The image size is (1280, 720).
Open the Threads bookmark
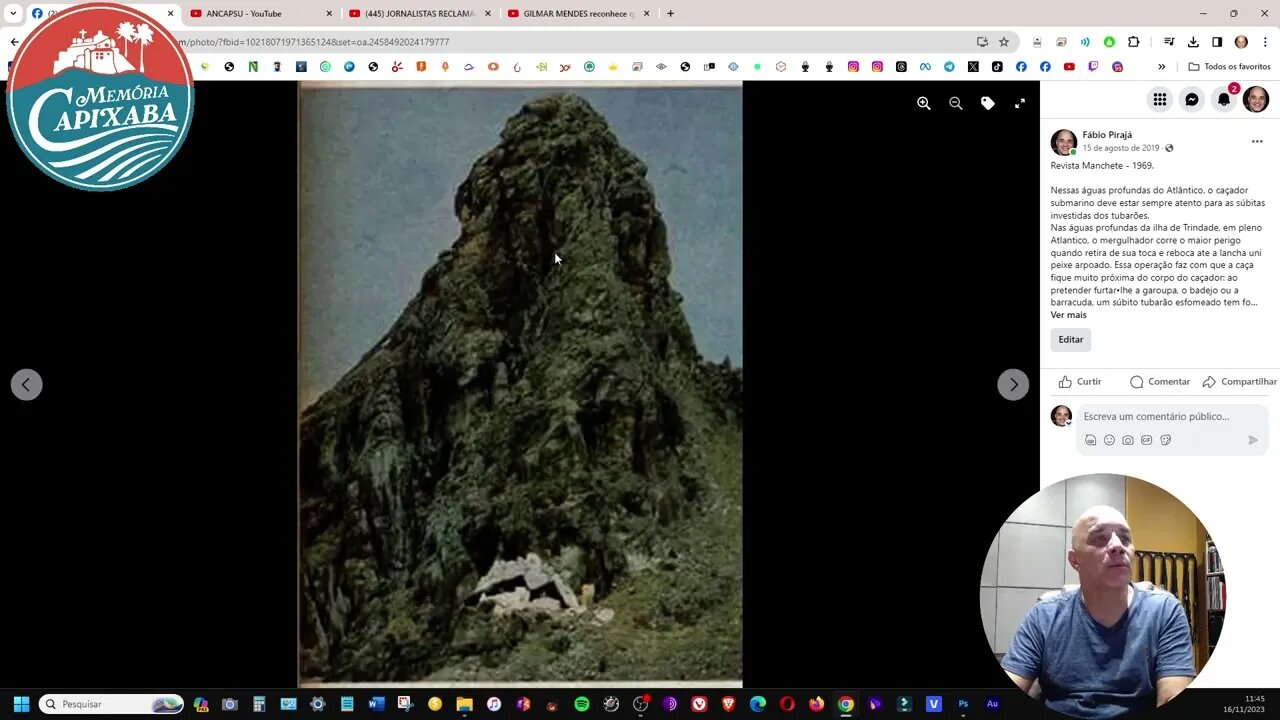coord(901,67)
